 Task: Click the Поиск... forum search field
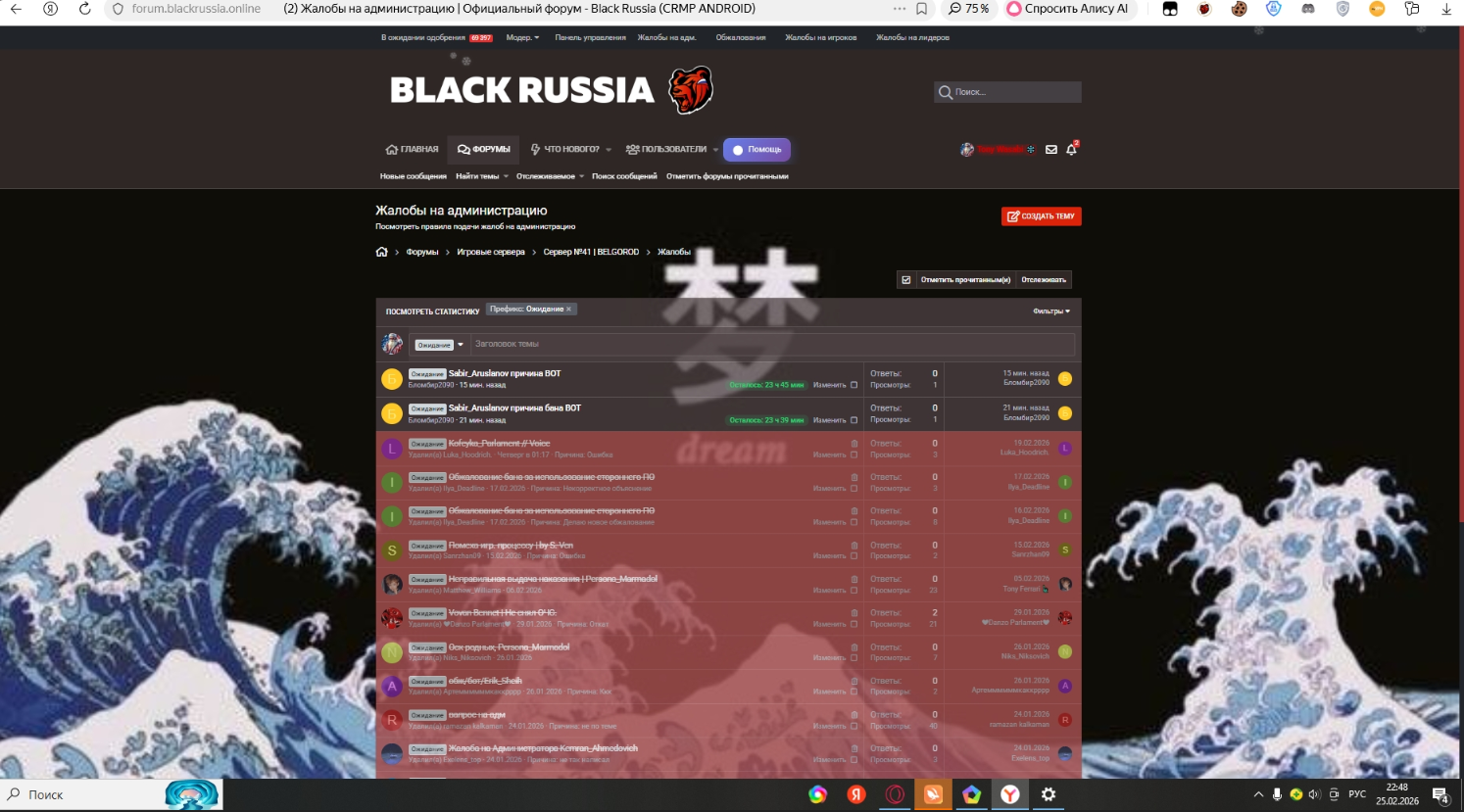1007,92
